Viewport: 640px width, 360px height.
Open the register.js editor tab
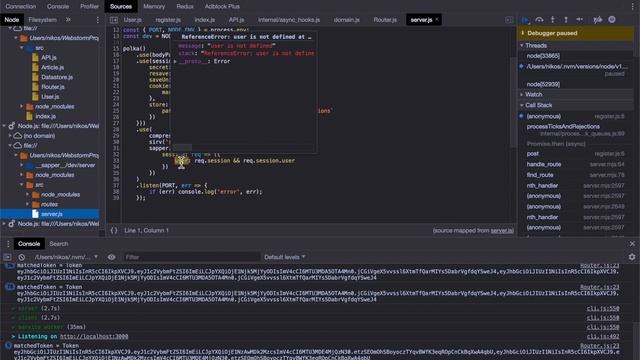point(168,20)
